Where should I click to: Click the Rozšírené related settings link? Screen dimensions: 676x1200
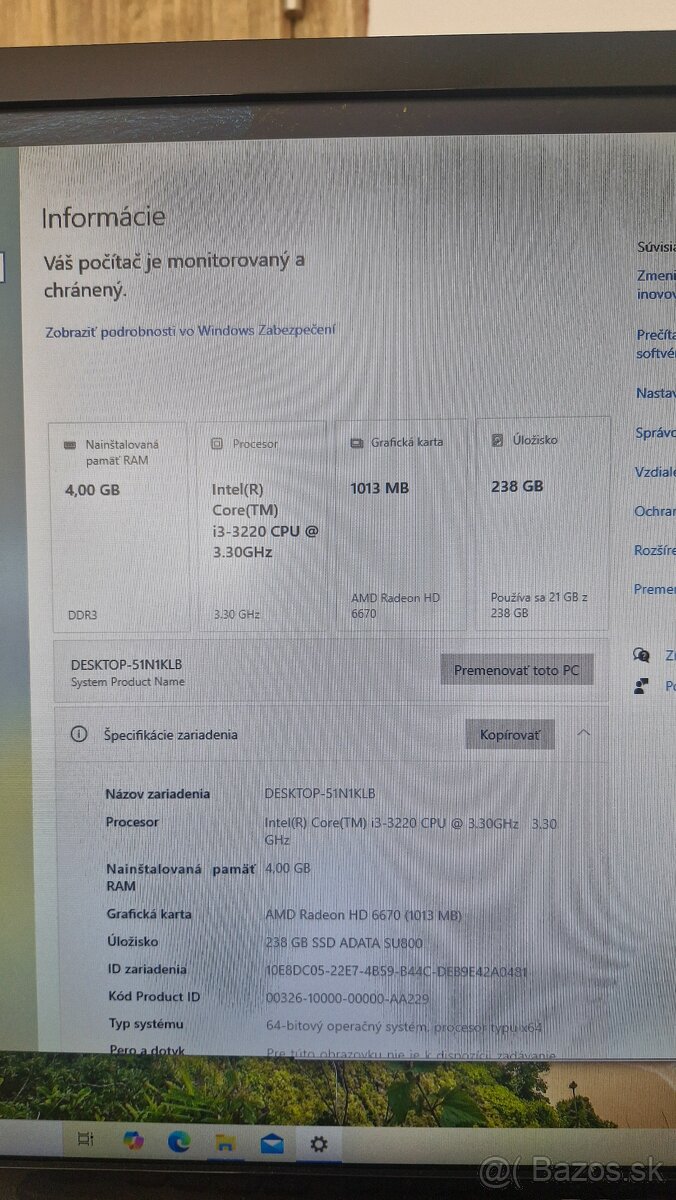[655, 550]
